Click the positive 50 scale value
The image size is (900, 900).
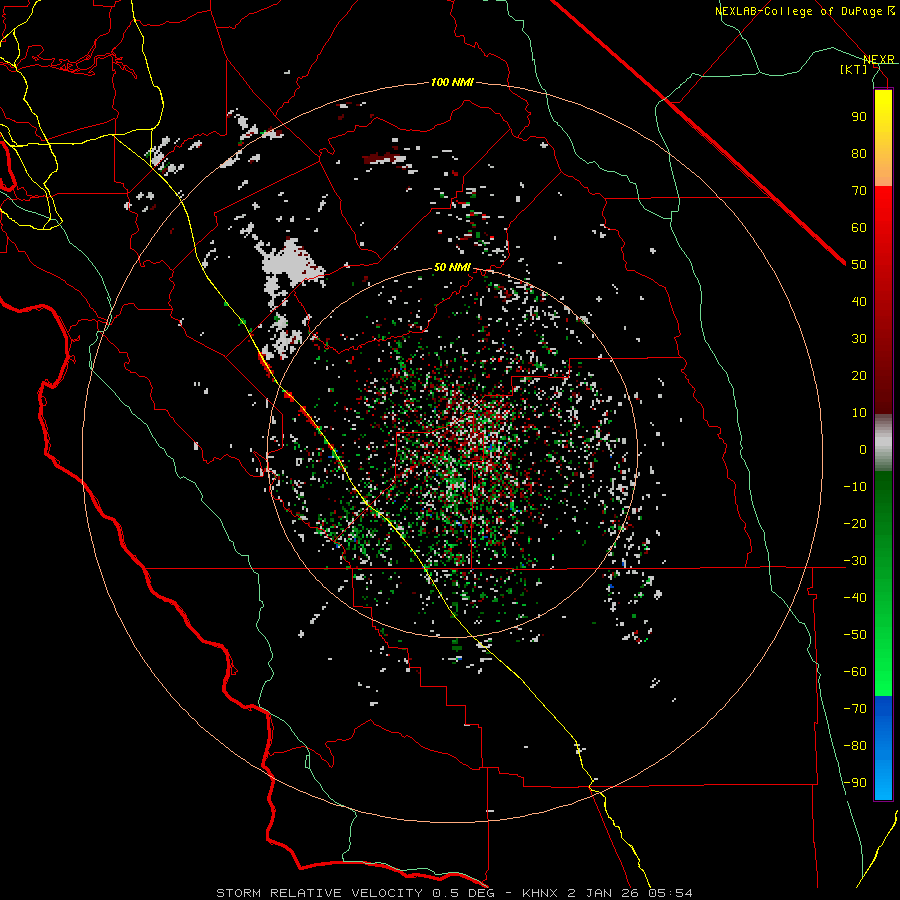pyautogui.click(x=859, y=265)
